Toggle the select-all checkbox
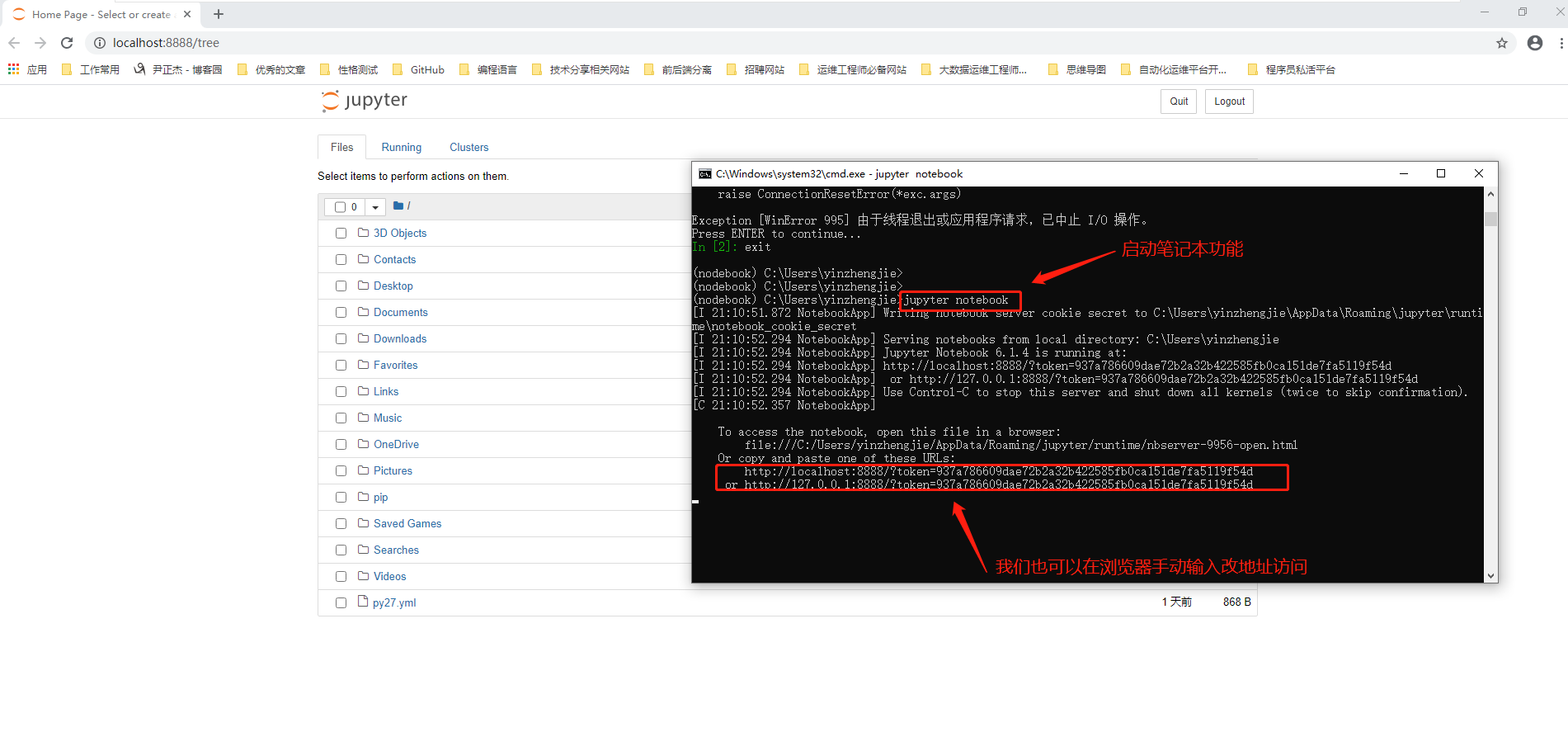Screen dimensions: 1568x751 pyautogui.click(x=340, y=207)
